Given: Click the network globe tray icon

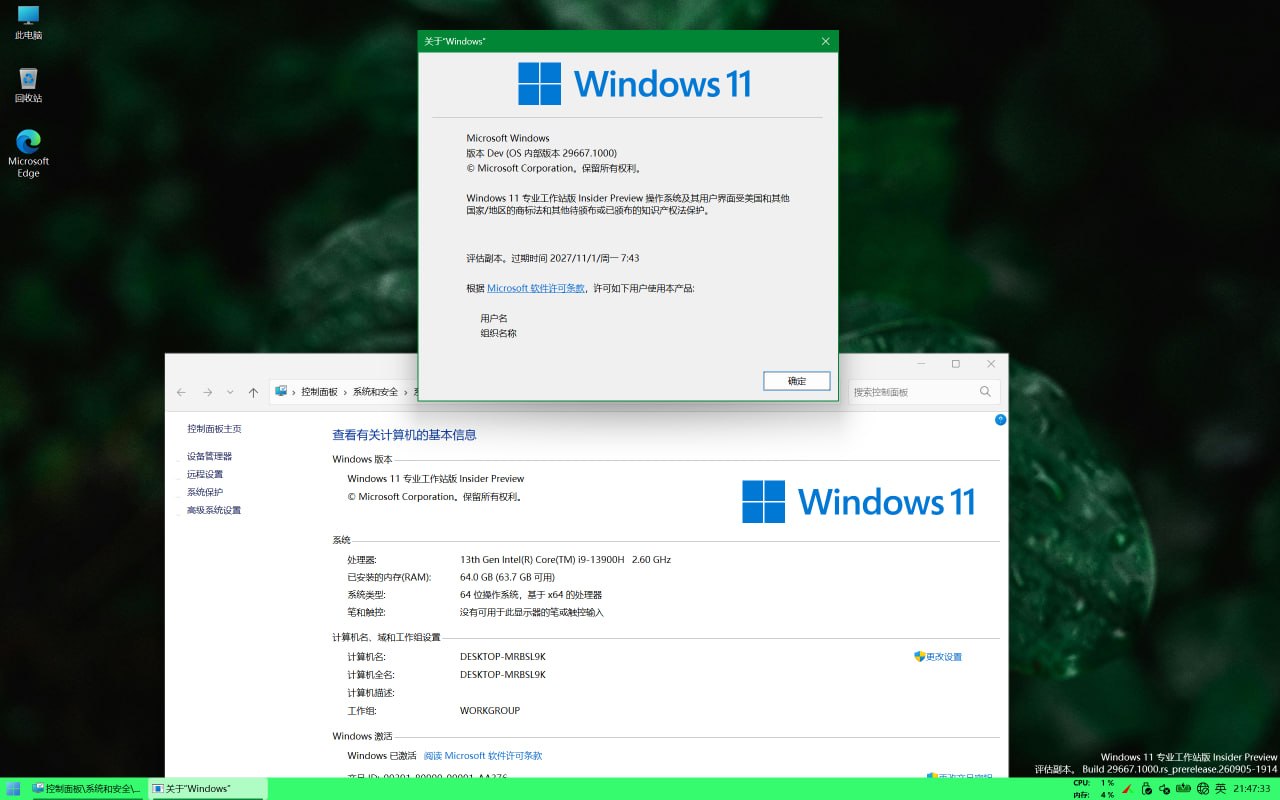Looking at the screenshot, I should pos(1202,789).
